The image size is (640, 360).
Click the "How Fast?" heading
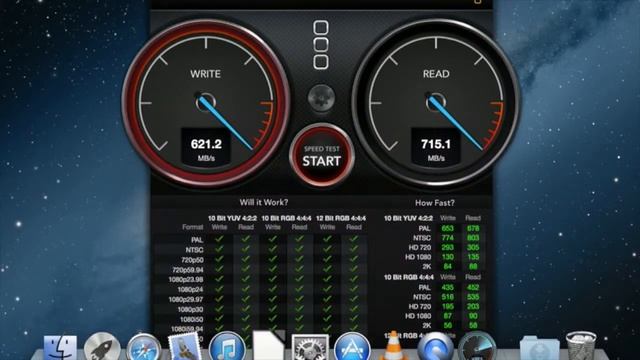click(x=435, y=202)
